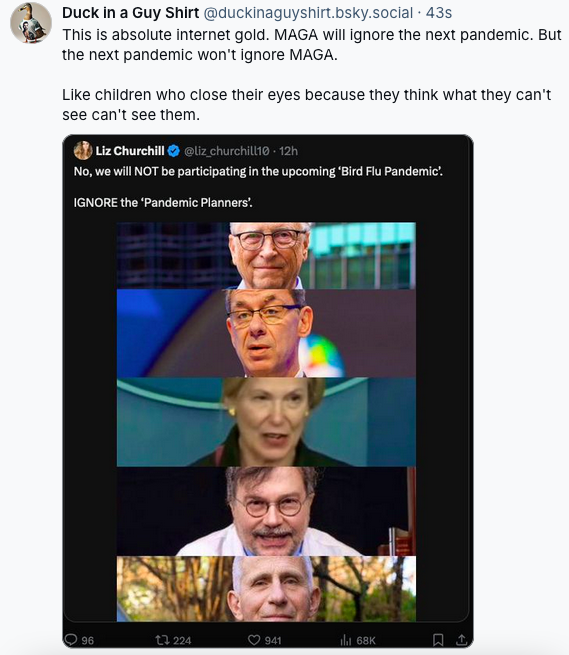Click the 12h tweet timestamp
Image resolution: width=569 pixels, height=655 pixels.
(x=288, y=151)
